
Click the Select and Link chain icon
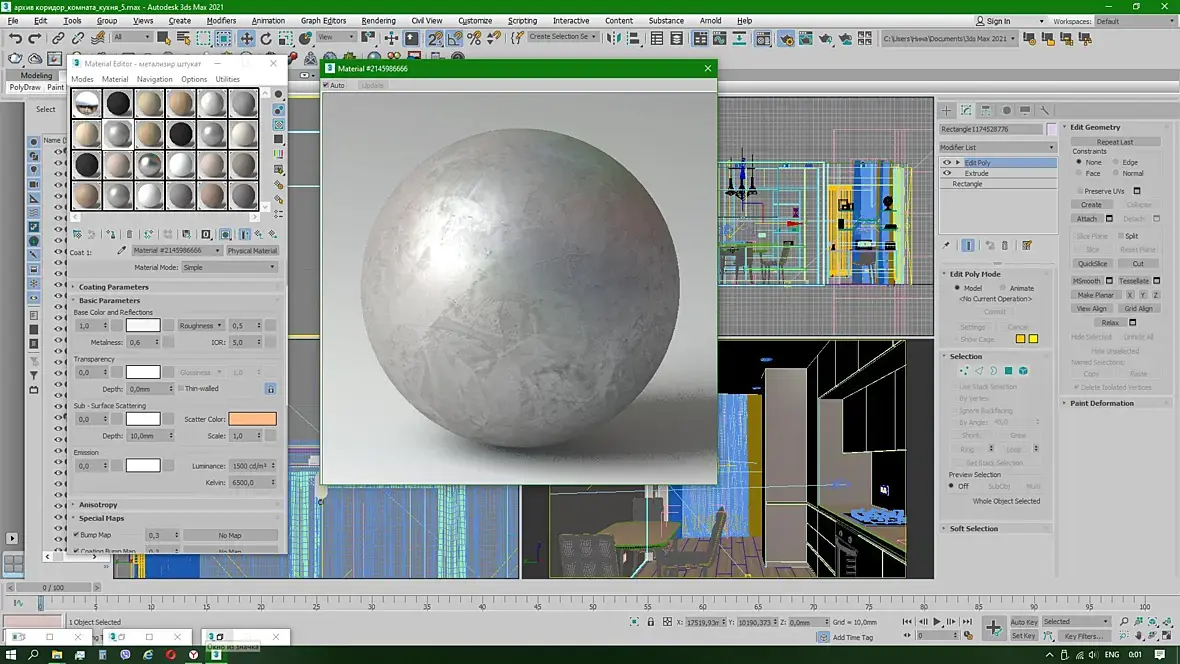(58, 38)
